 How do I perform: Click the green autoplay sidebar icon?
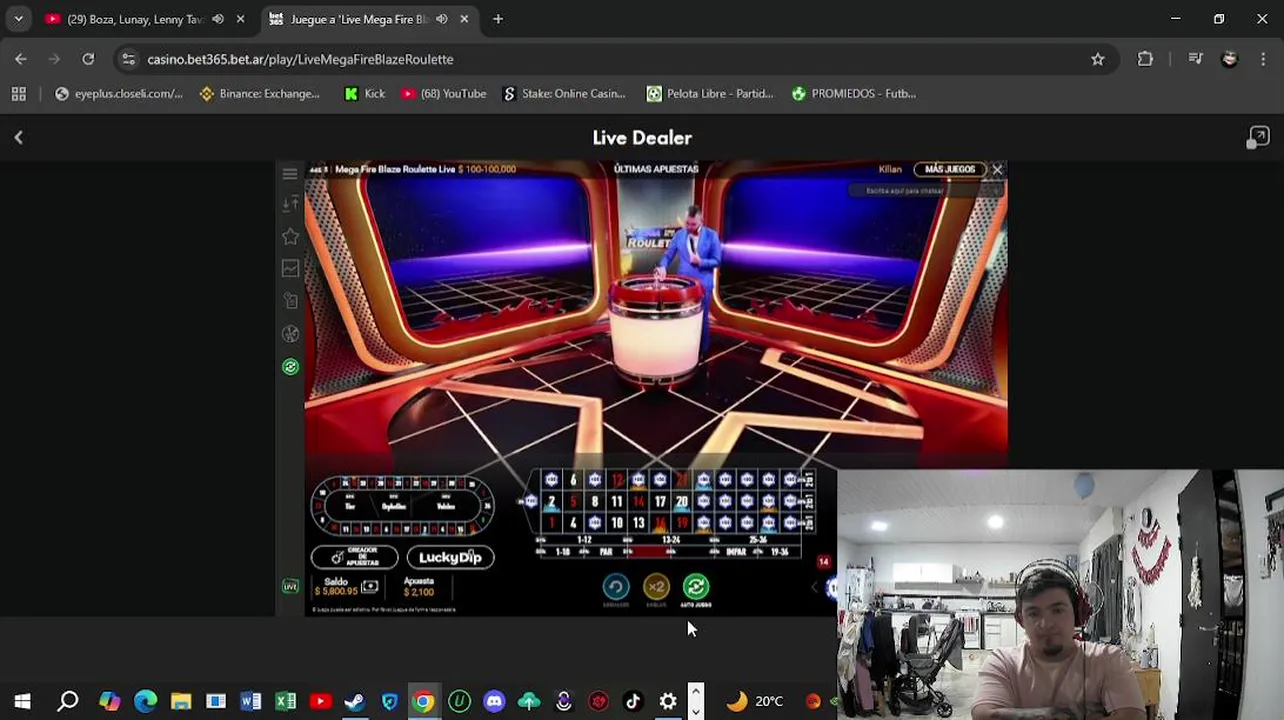click(x=290, y=367)
